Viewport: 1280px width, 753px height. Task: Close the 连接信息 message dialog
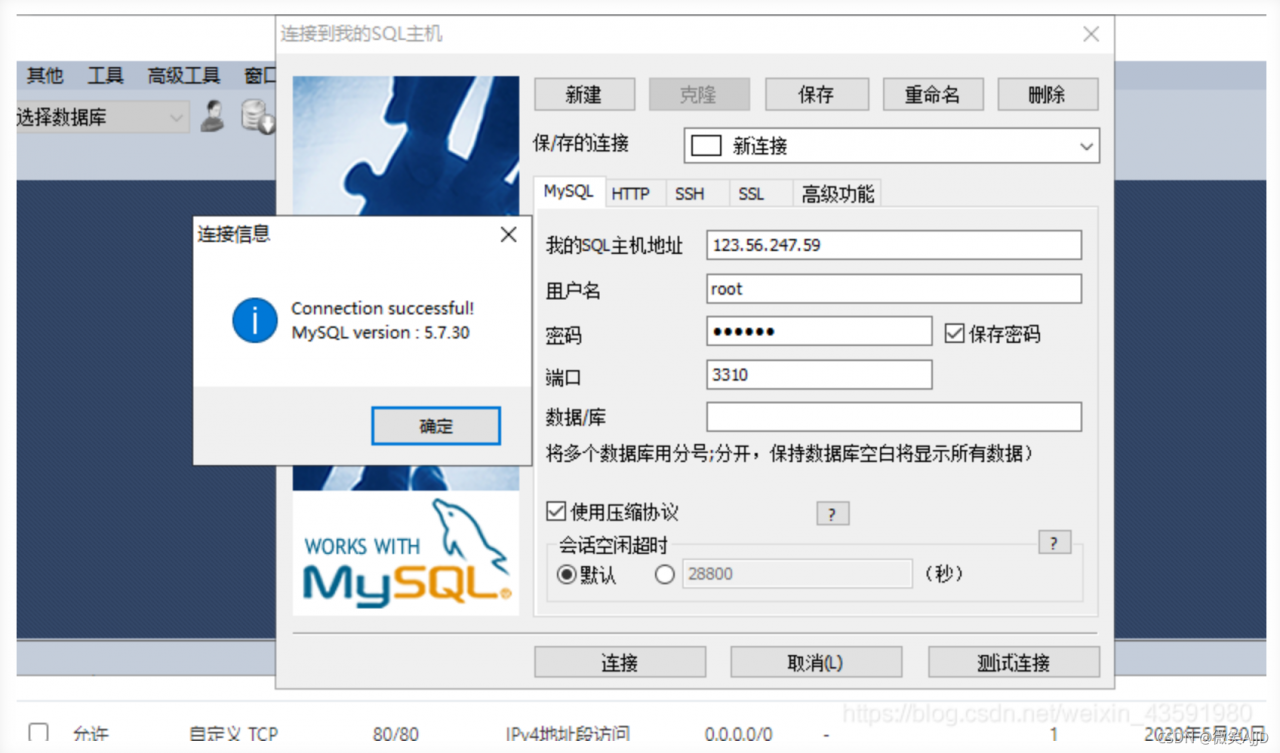coord(508,235)
